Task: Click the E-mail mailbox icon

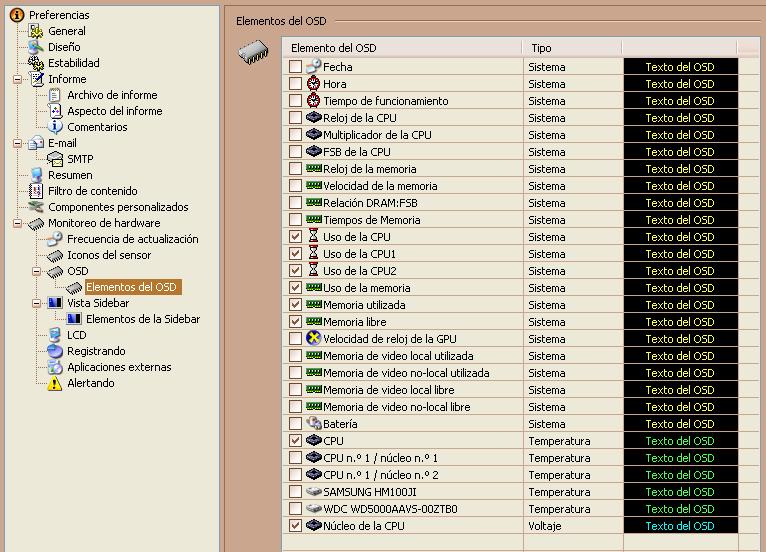Action: coord(36,143)
